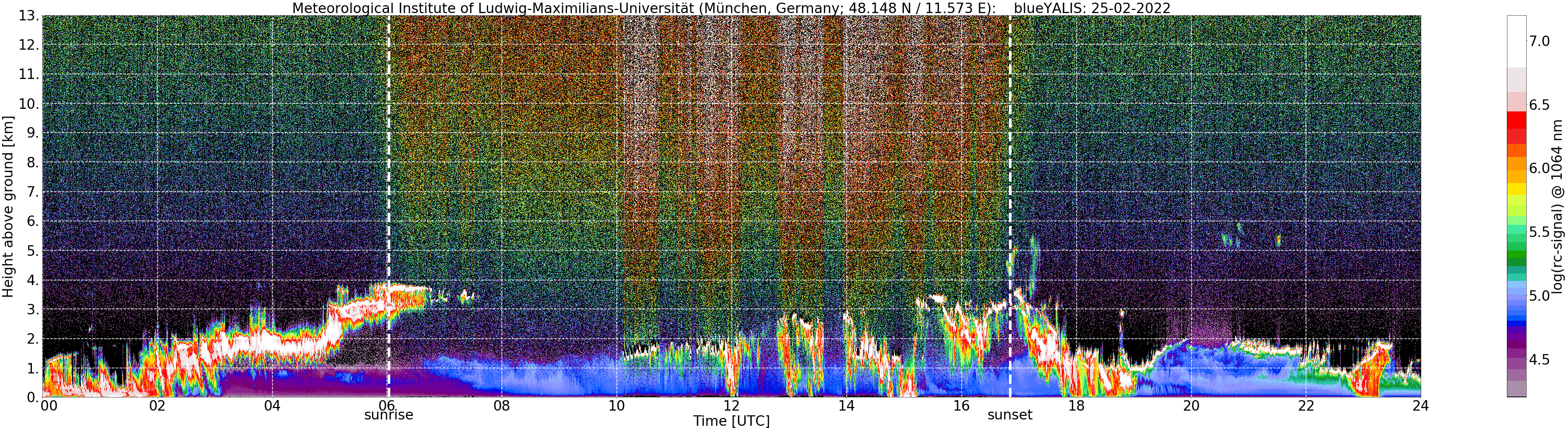The image size is (1568, 431).
Task: Click the yellow segment of the colorbar
Action: 1516,189
